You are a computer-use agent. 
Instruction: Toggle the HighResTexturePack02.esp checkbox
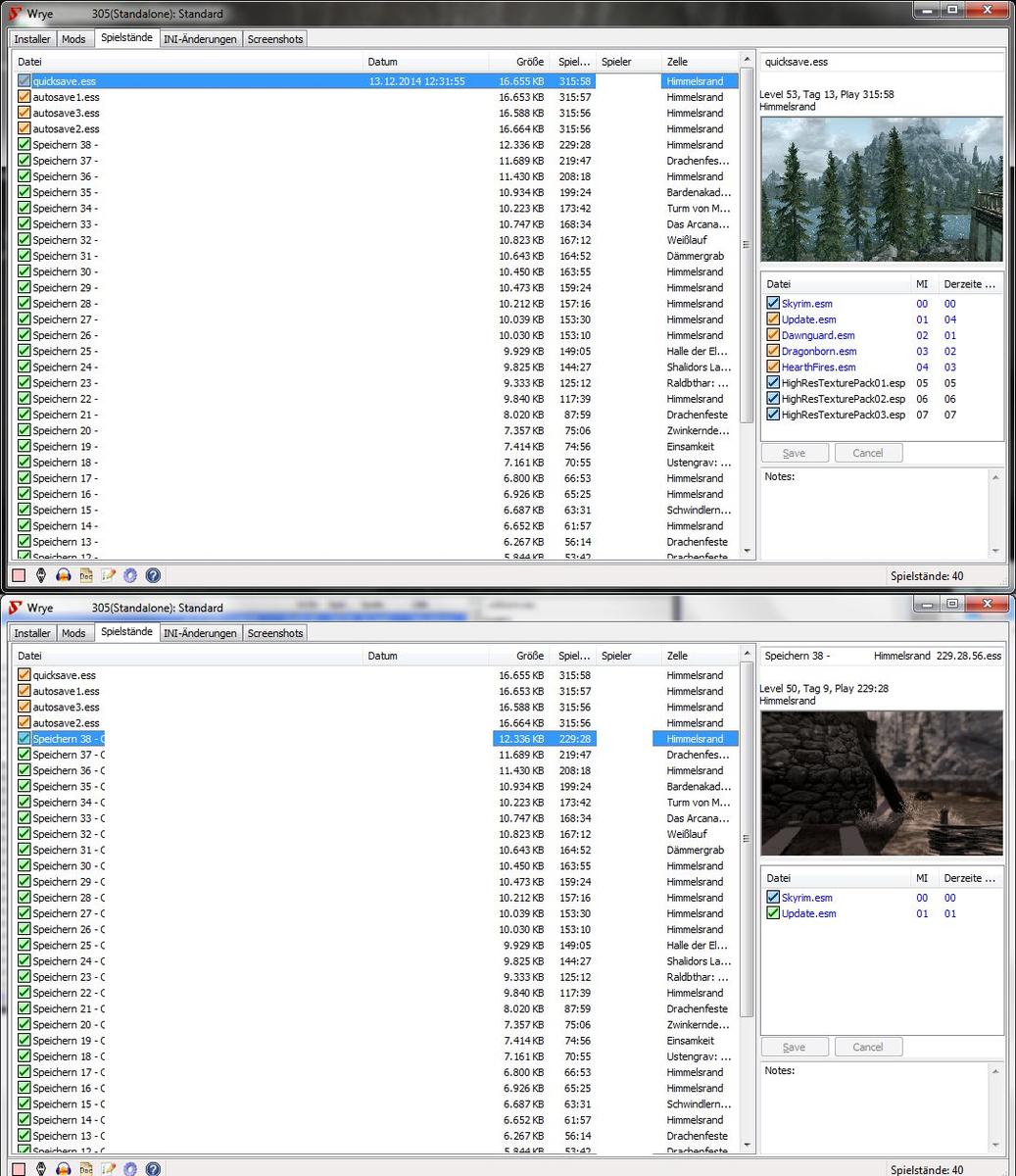pyautogui.click(x=773, y=399)
